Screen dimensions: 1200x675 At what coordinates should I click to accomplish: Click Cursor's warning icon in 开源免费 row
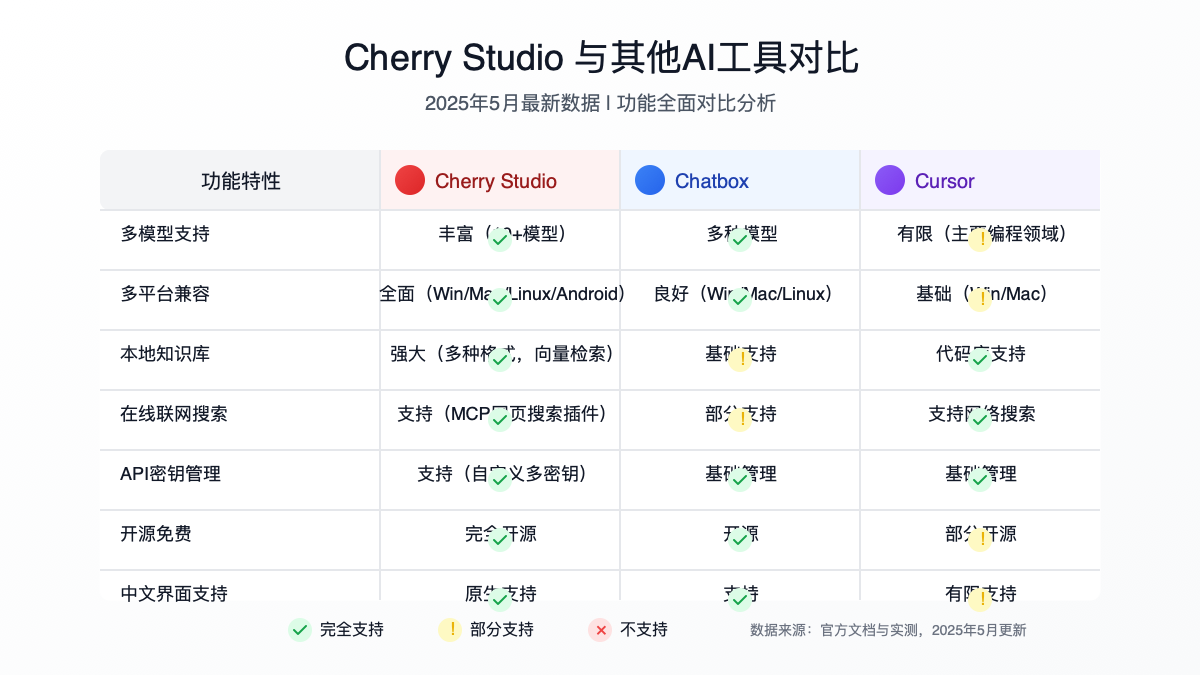pos(980,540)
